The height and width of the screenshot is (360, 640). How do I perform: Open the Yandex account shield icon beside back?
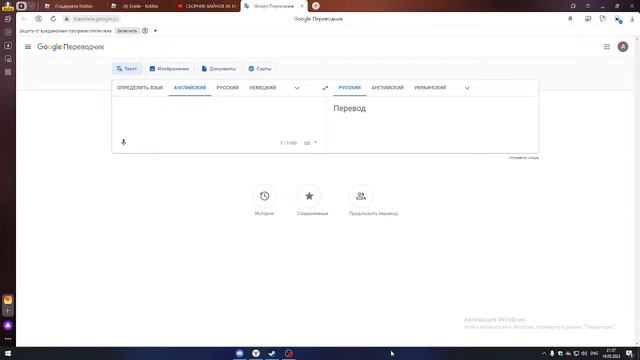(38, 19)
